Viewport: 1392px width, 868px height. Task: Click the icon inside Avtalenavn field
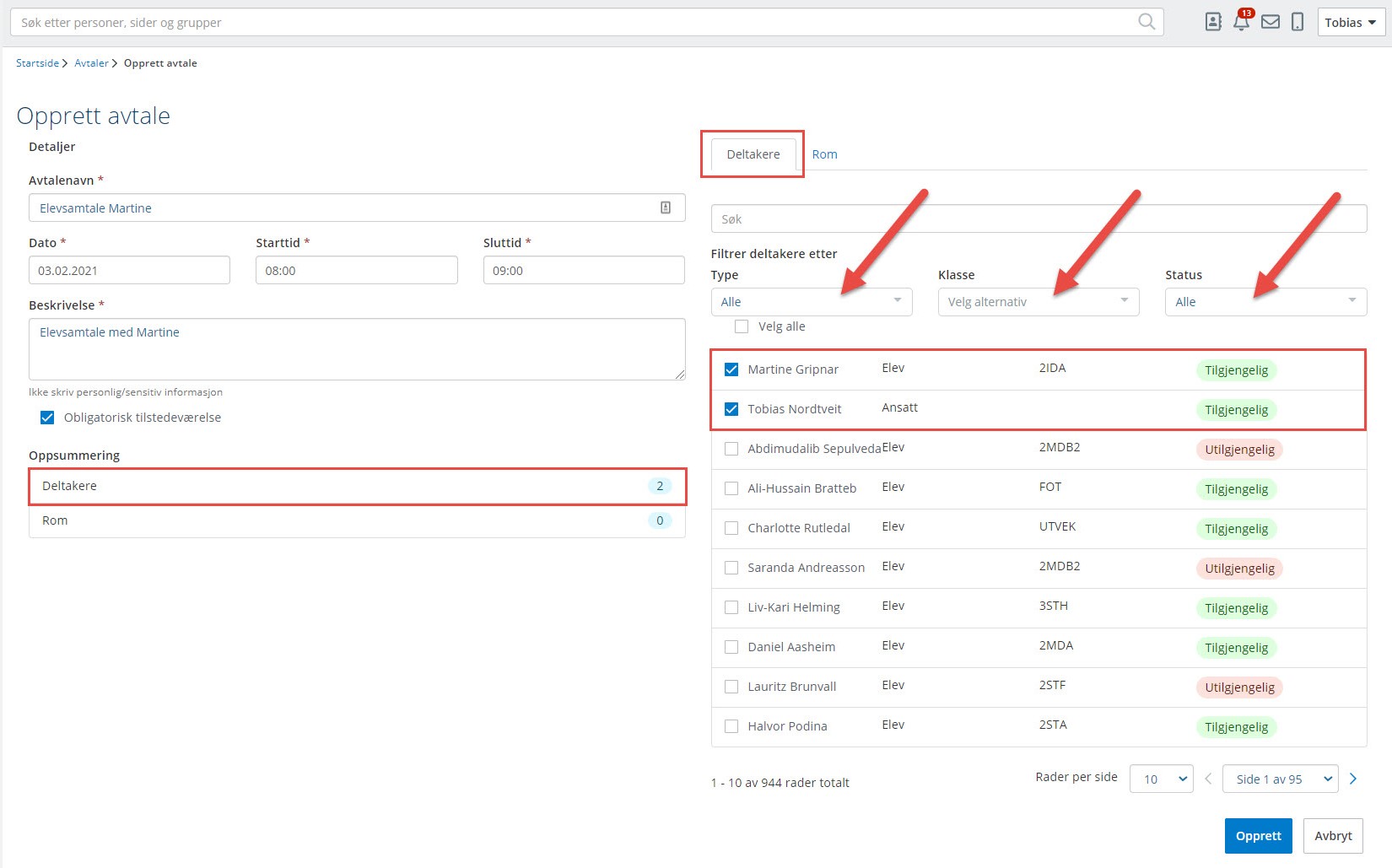pos(666,208)
